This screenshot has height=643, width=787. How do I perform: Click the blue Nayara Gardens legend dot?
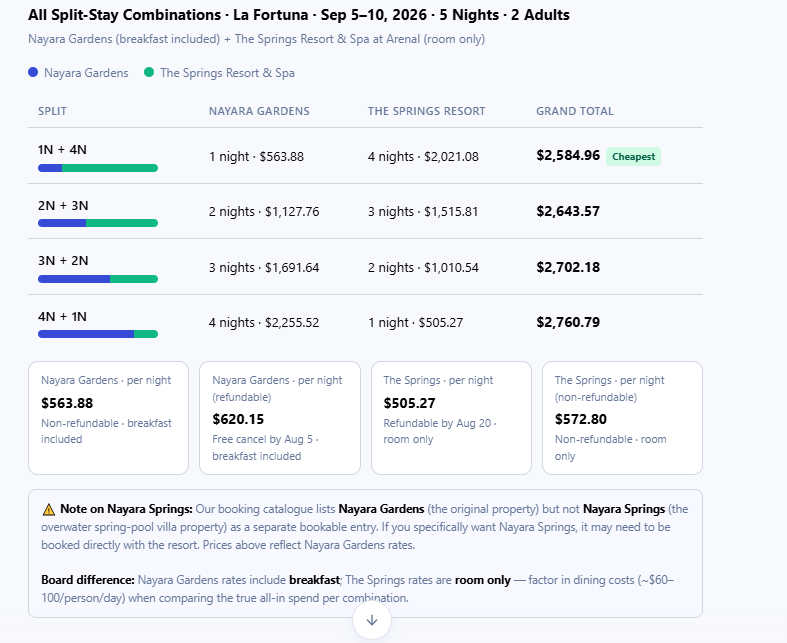(x=33, y=72)
